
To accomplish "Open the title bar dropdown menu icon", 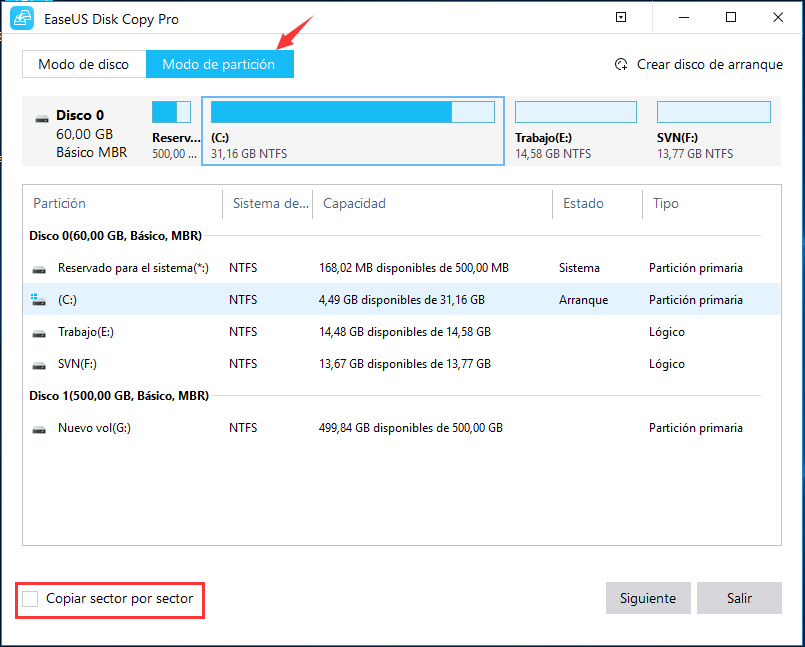I will coord(621,18).
